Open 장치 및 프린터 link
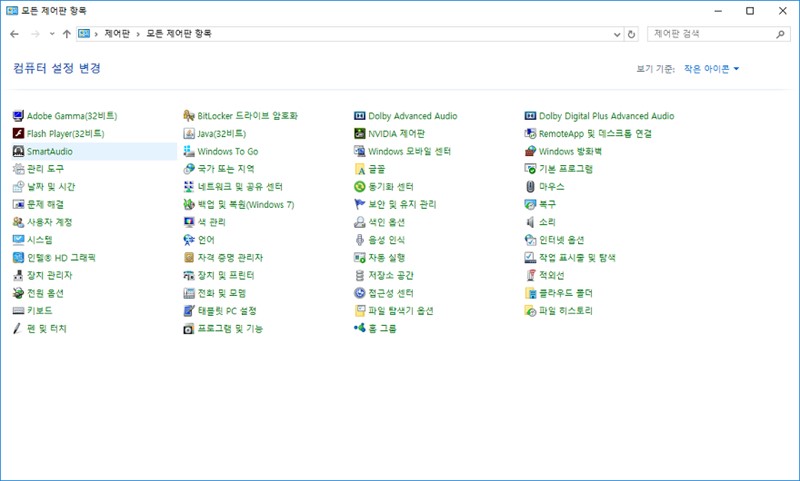 point(226,275)
